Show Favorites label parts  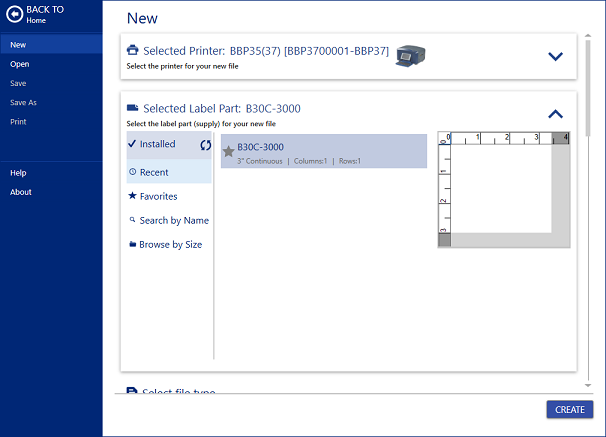point(158,196)
